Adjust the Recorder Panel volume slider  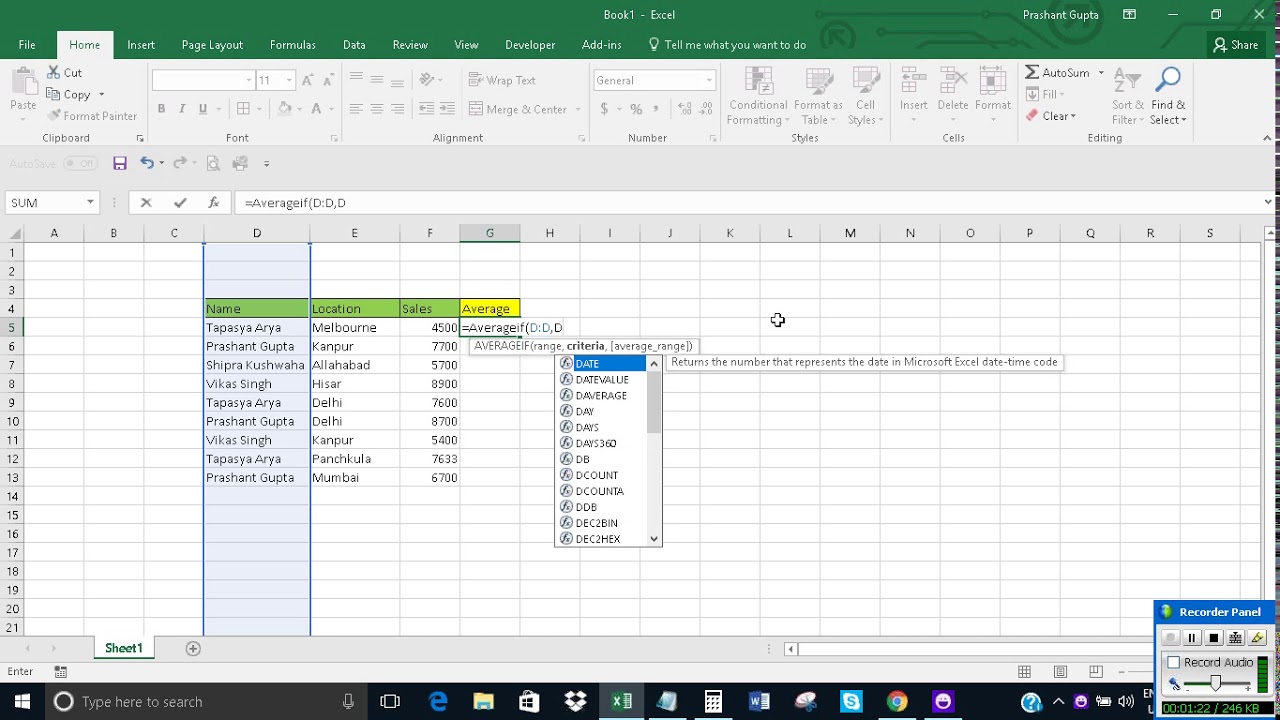[x=1215, y=684]
